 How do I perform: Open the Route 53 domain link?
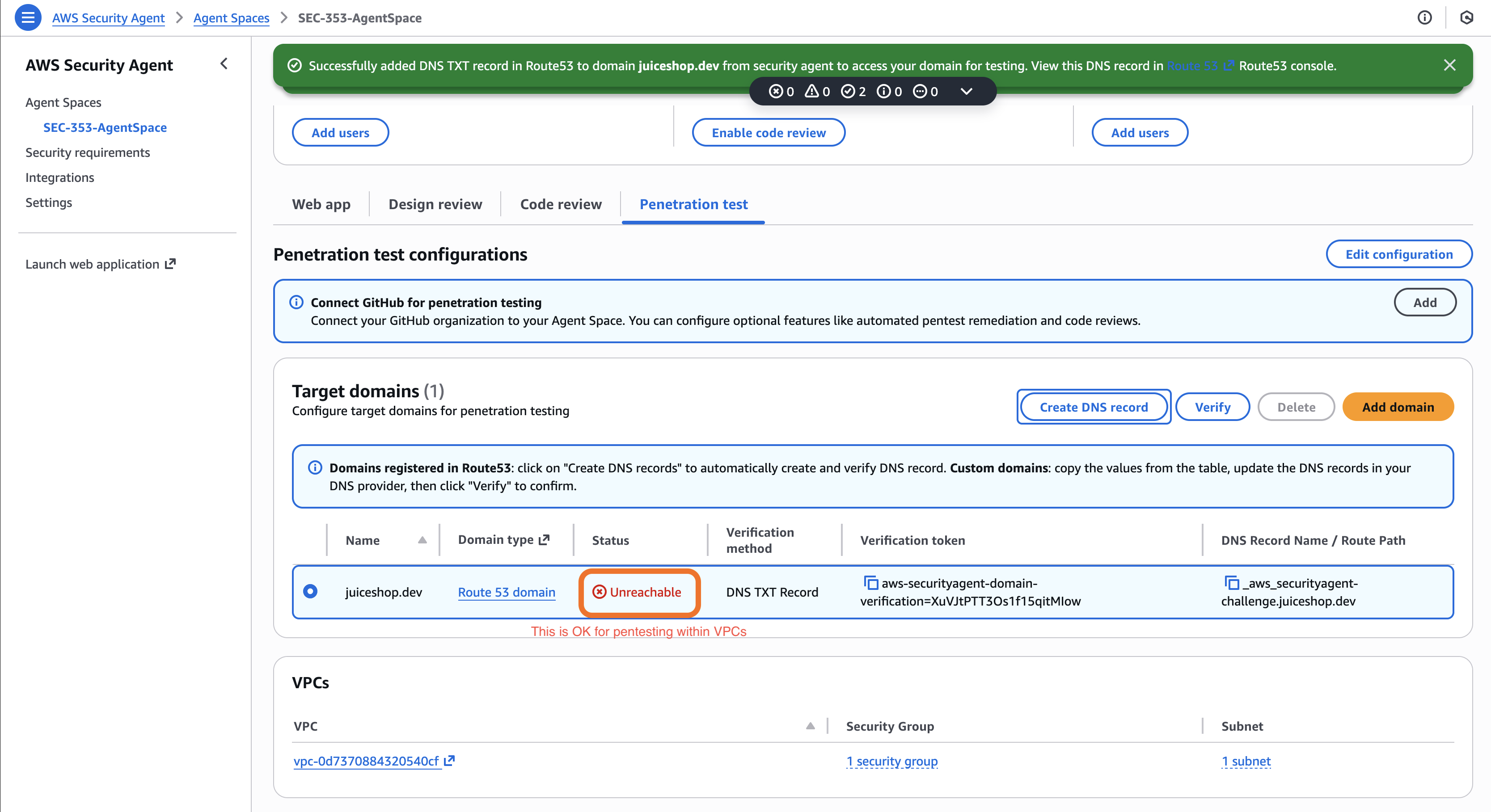pos(506,592)
